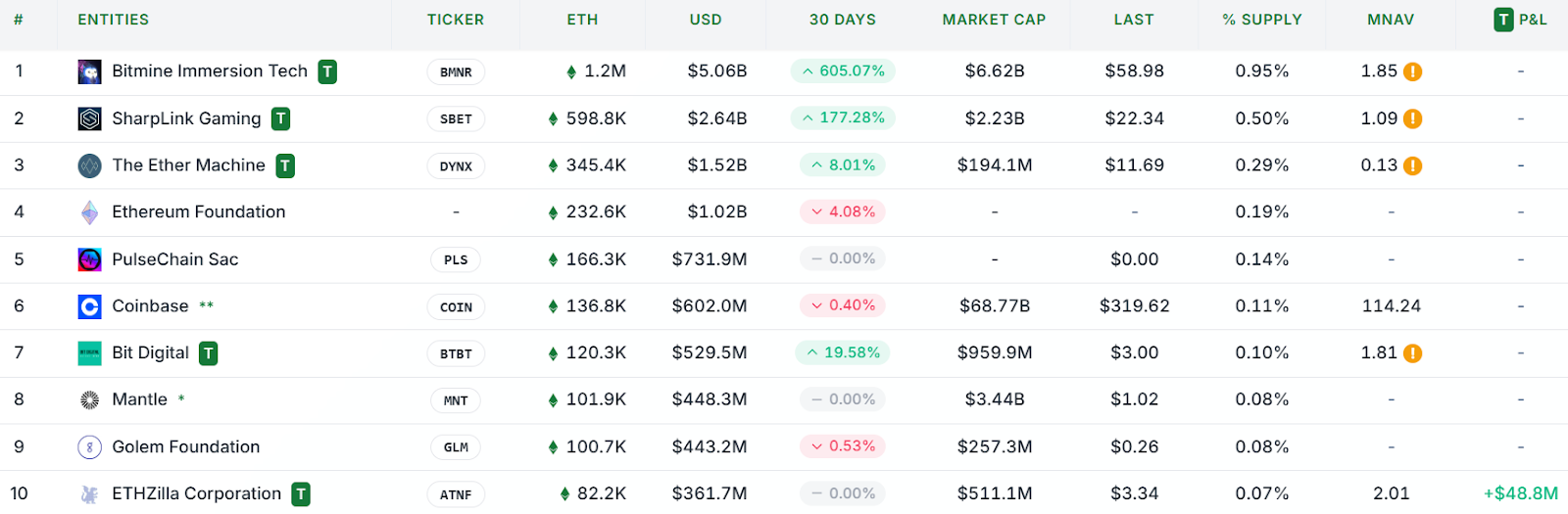Click the Bitmine Immersion Tech logo icon

[x=89, y=71]
